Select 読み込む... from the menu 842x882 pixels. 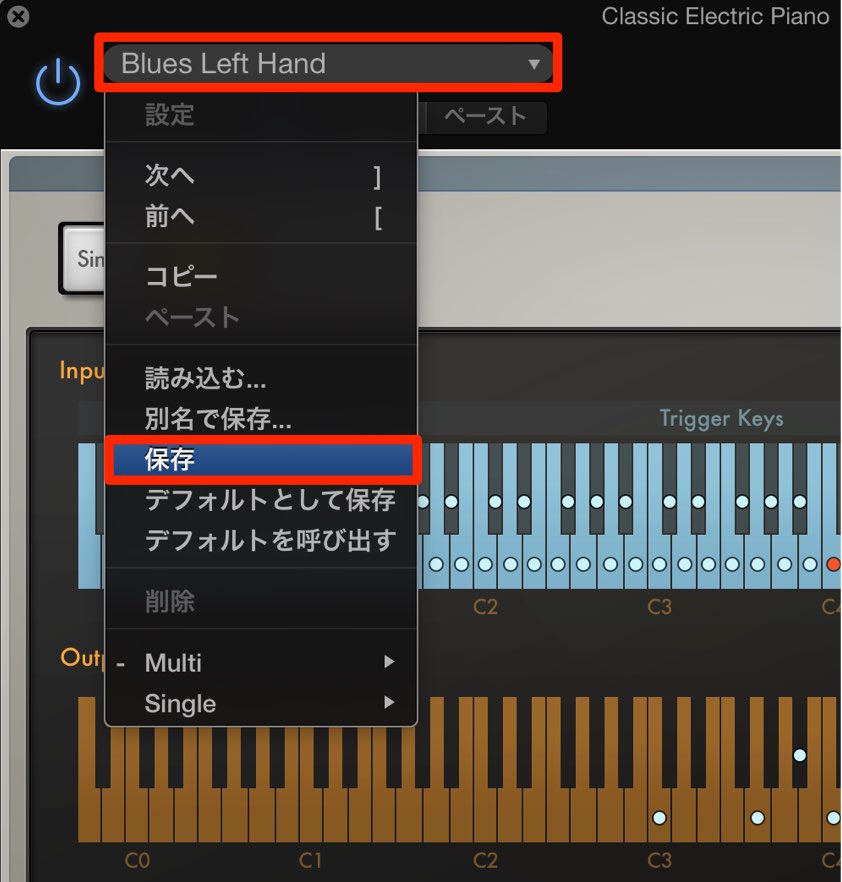click(x=262, y=378)
